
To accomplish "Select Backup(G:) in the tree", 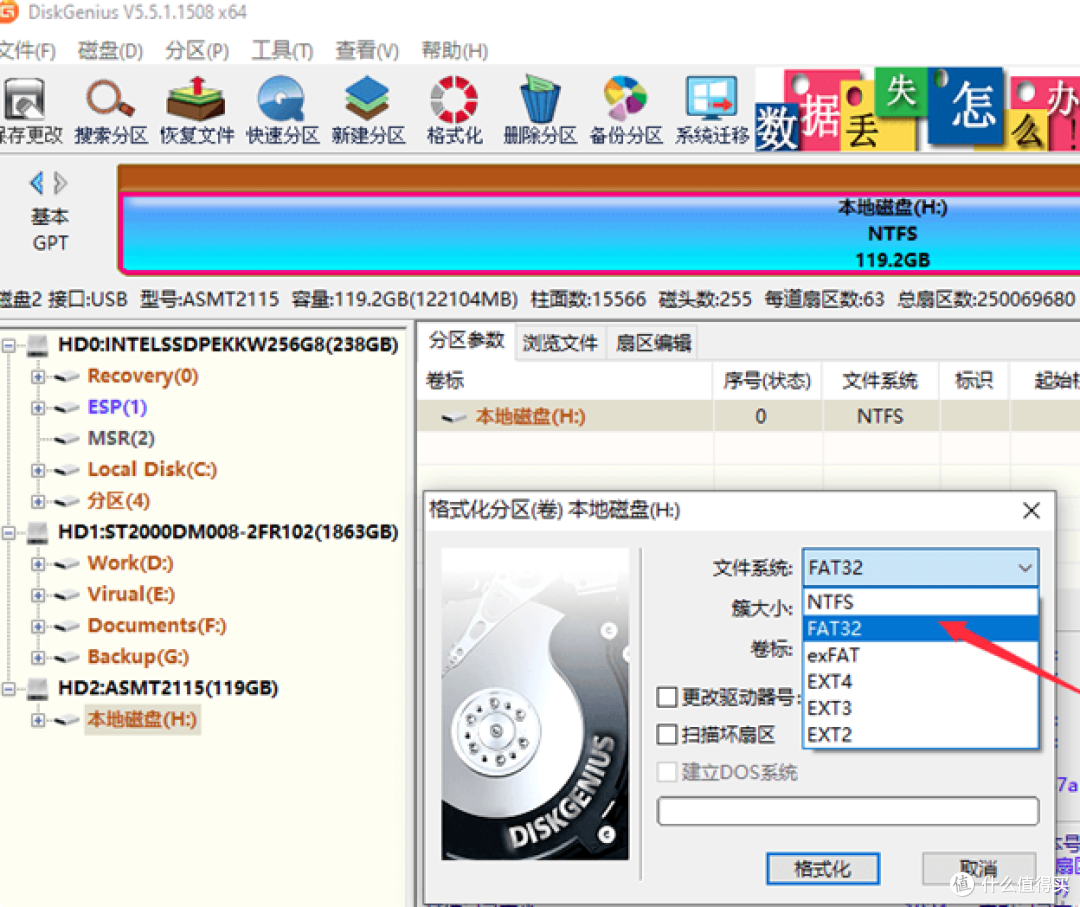I will pyautogui.click(x=138, y=657).
